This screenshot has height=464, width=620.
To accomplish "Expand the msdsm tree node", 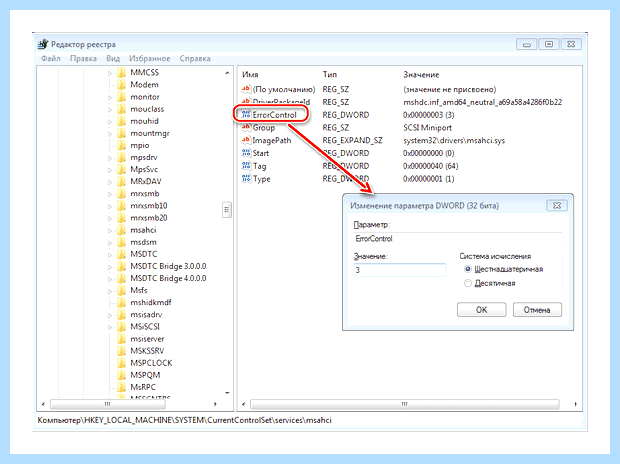I will (x=110, y=242).
